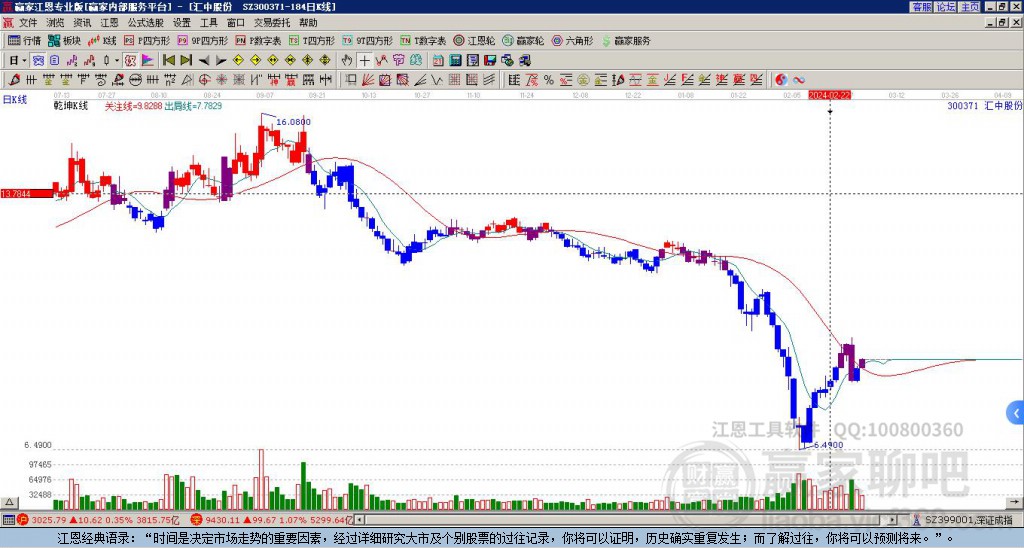Open the P四方形 tool

[x=147, y=40]
